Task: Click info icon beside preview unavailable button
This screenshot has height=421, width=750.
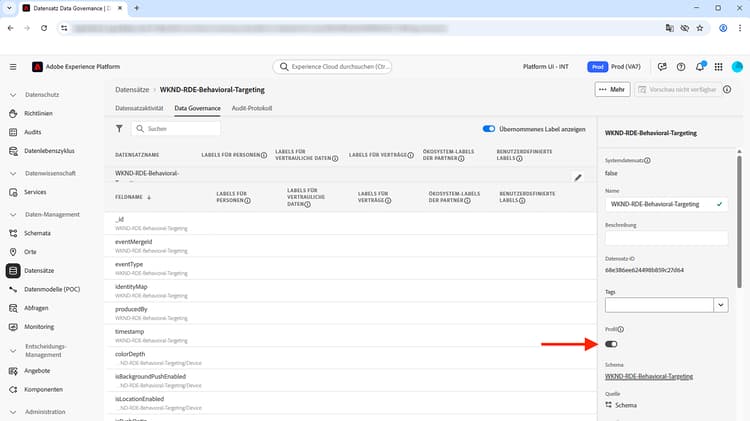Action: pos(727,89)
